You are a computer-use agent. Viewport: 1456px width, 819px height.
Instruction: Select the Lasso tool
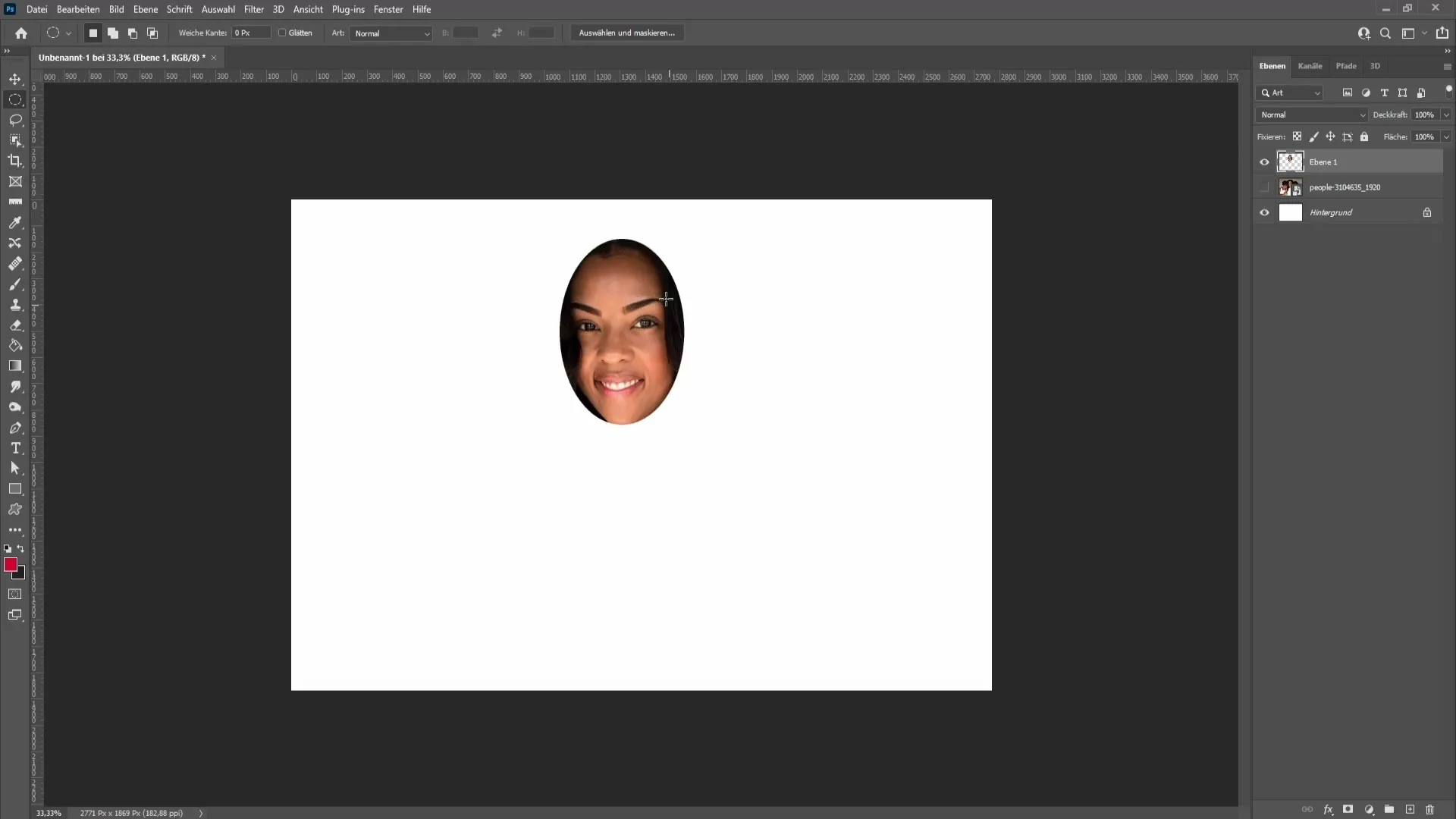click(x=15, y=120)
